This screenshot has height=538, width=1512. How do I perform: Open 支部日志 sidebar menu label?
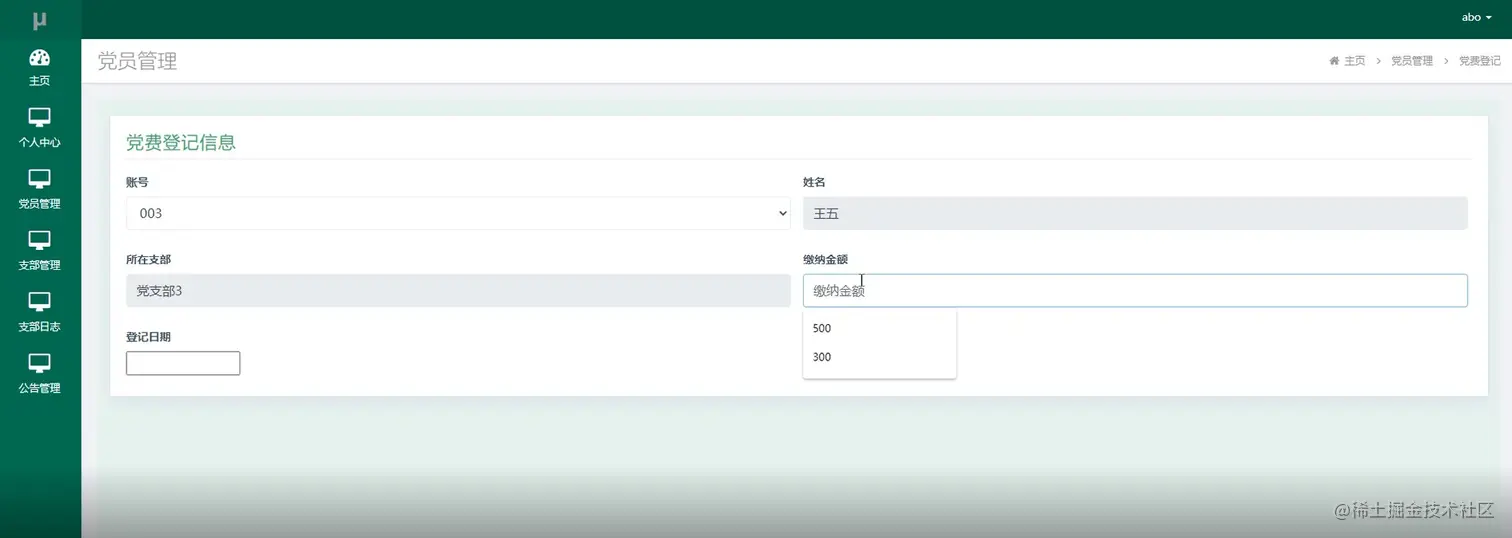pos(39,327)
